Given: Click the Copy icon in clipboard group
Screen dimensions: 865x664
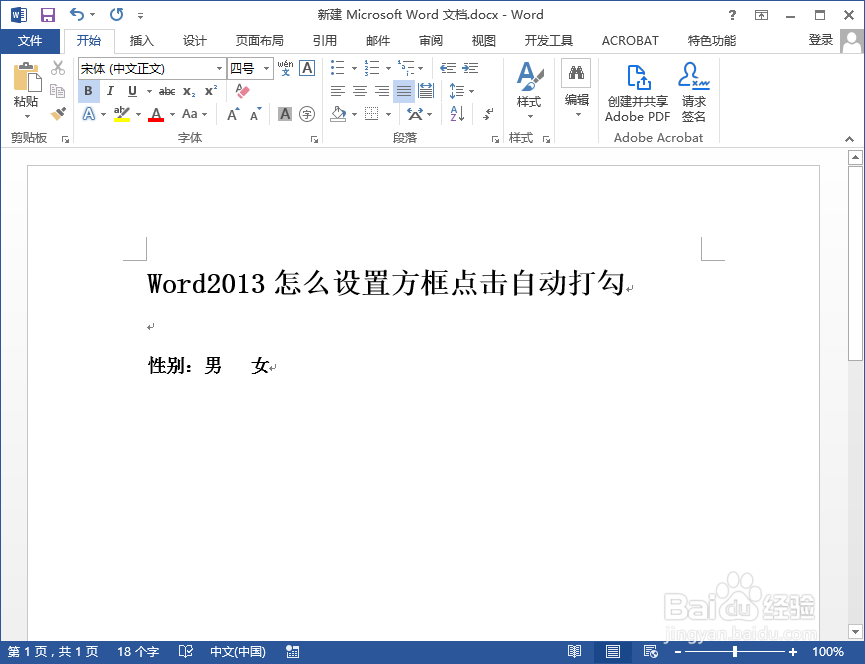Looking at the screenshot, I should point(57,90).
